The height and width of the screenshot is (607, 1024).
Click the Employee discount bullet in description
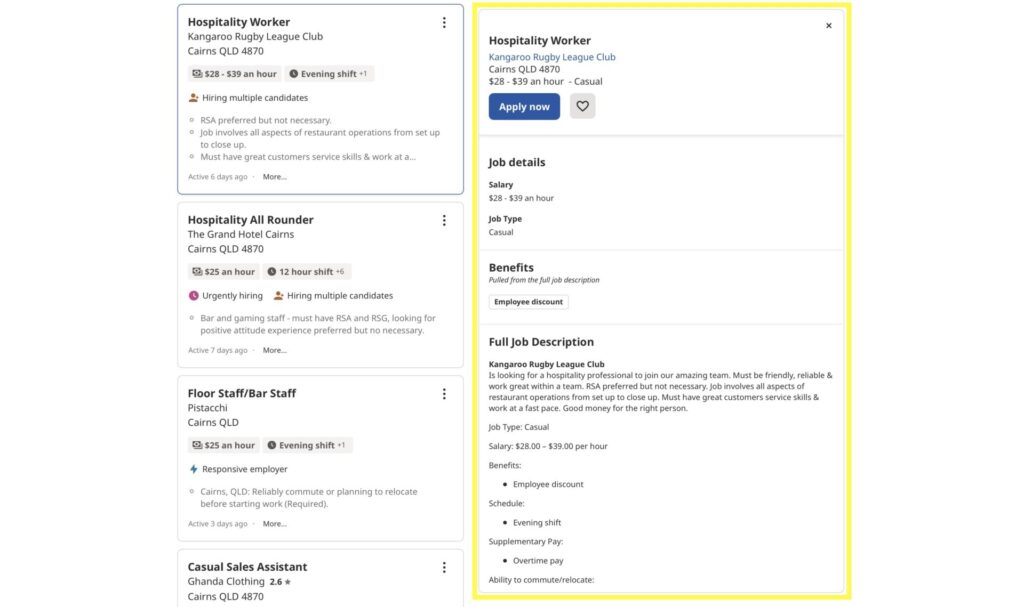click(548, 484)
